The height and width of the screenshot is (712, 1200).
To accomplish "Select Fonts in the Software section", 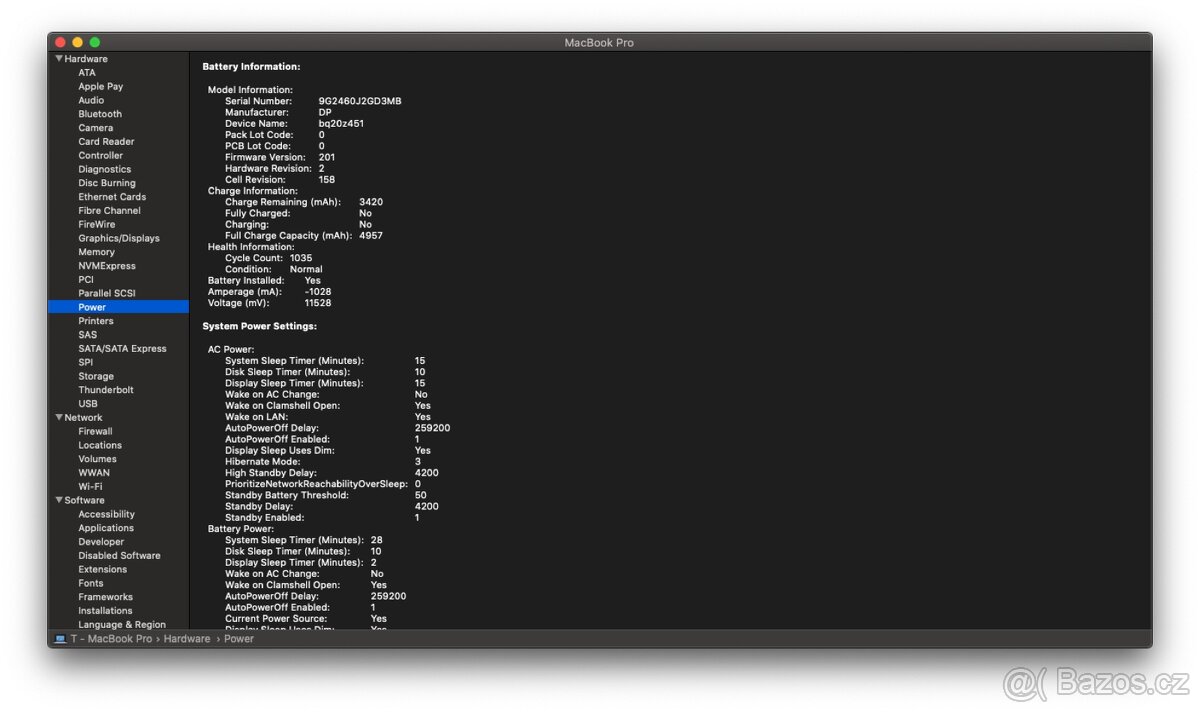I will 90,583.
